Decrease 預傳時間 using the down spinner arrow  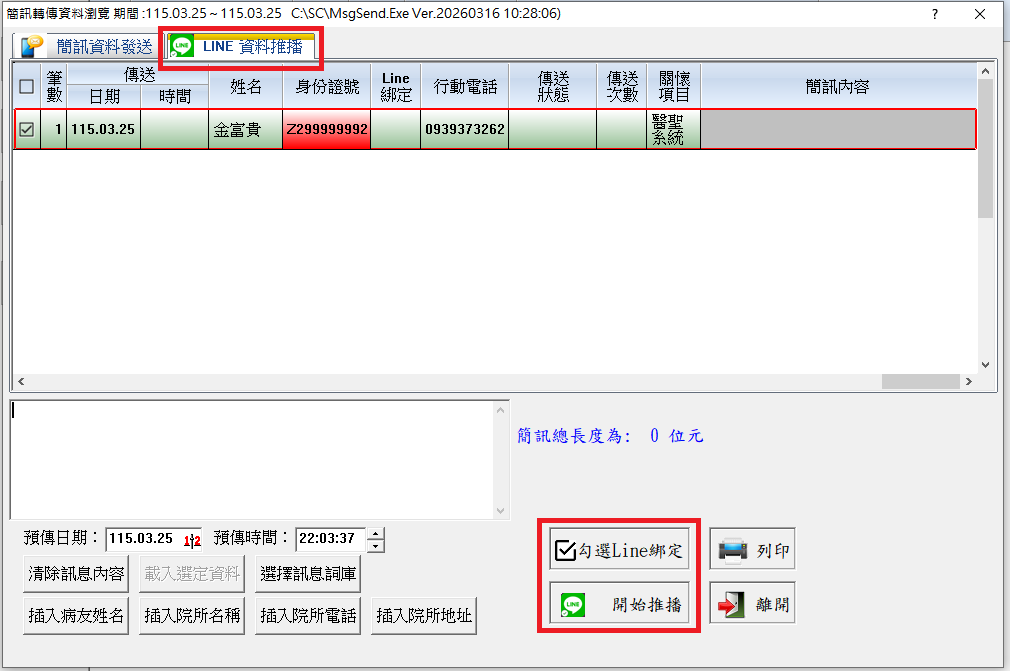[x=375, y=546]
